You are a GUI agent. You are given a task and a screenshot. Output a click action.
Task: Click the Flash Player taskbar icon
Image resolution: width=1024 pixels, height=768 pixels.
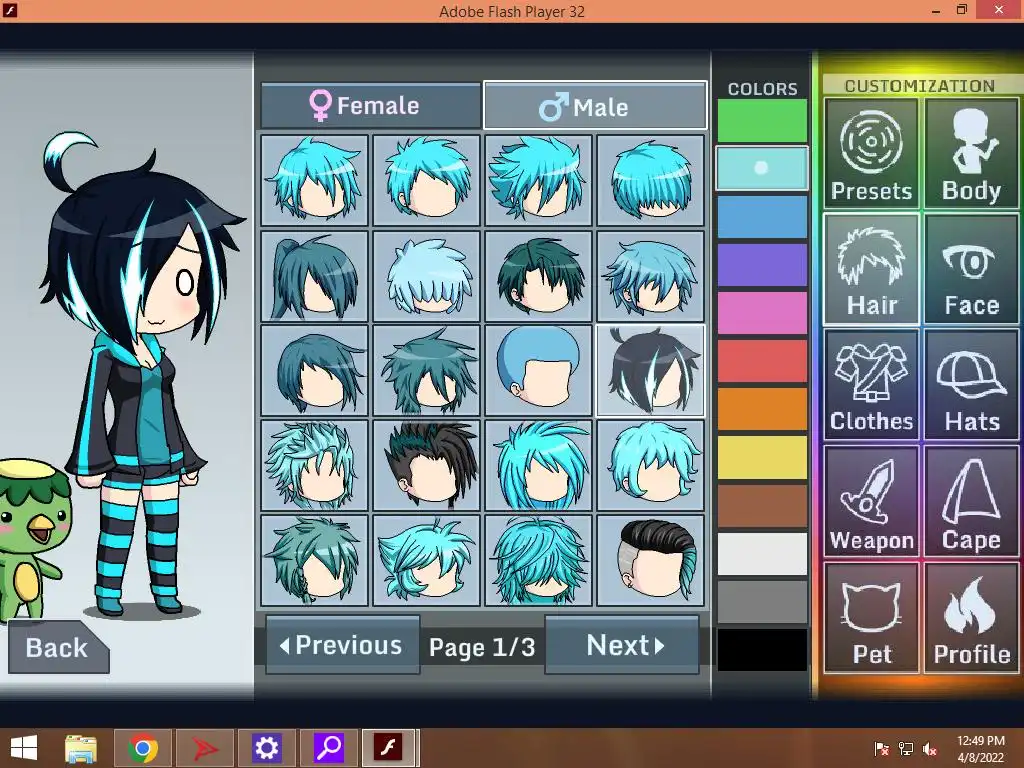point(389,748)
